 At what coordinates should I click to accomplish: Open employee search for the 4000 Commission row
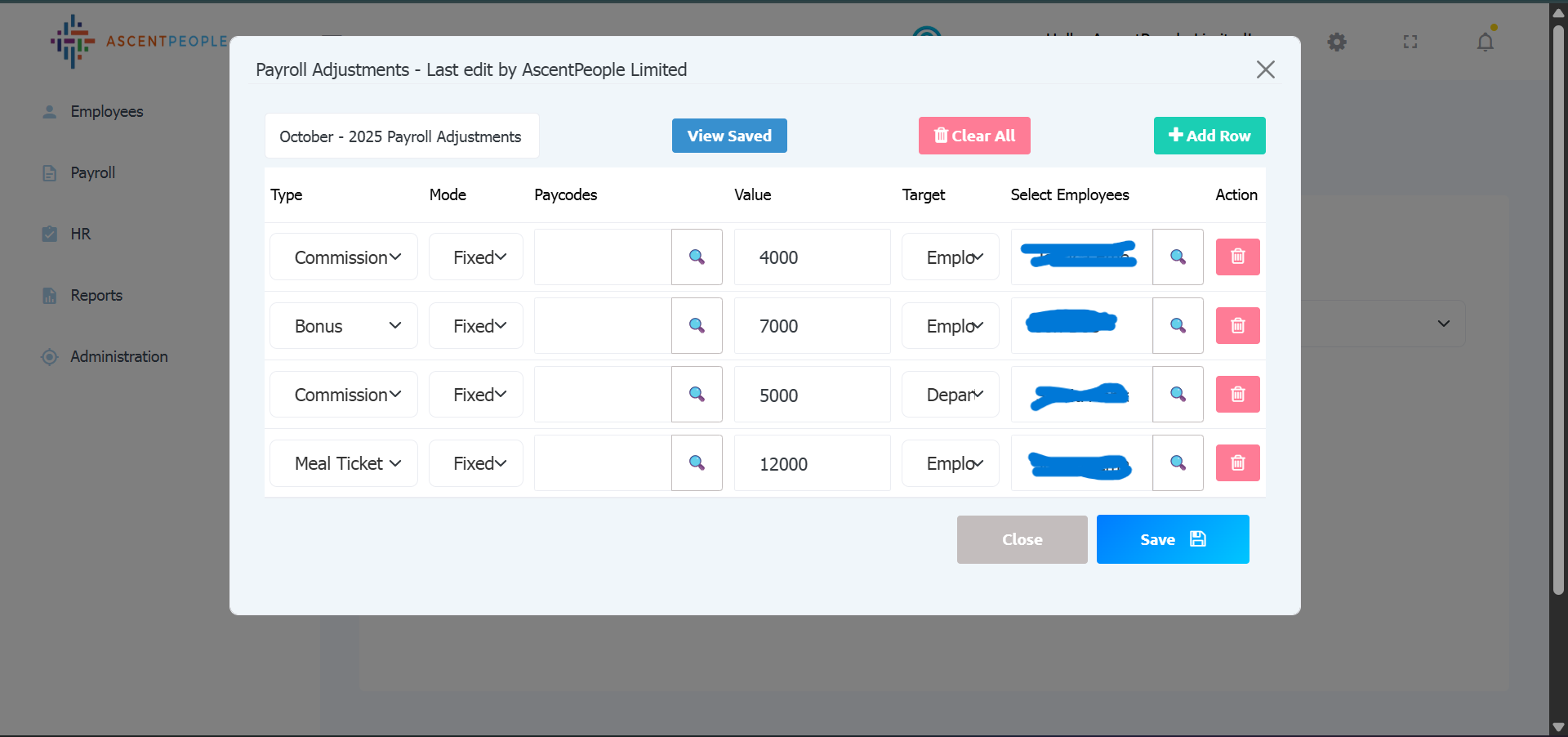coord(1178,257)
